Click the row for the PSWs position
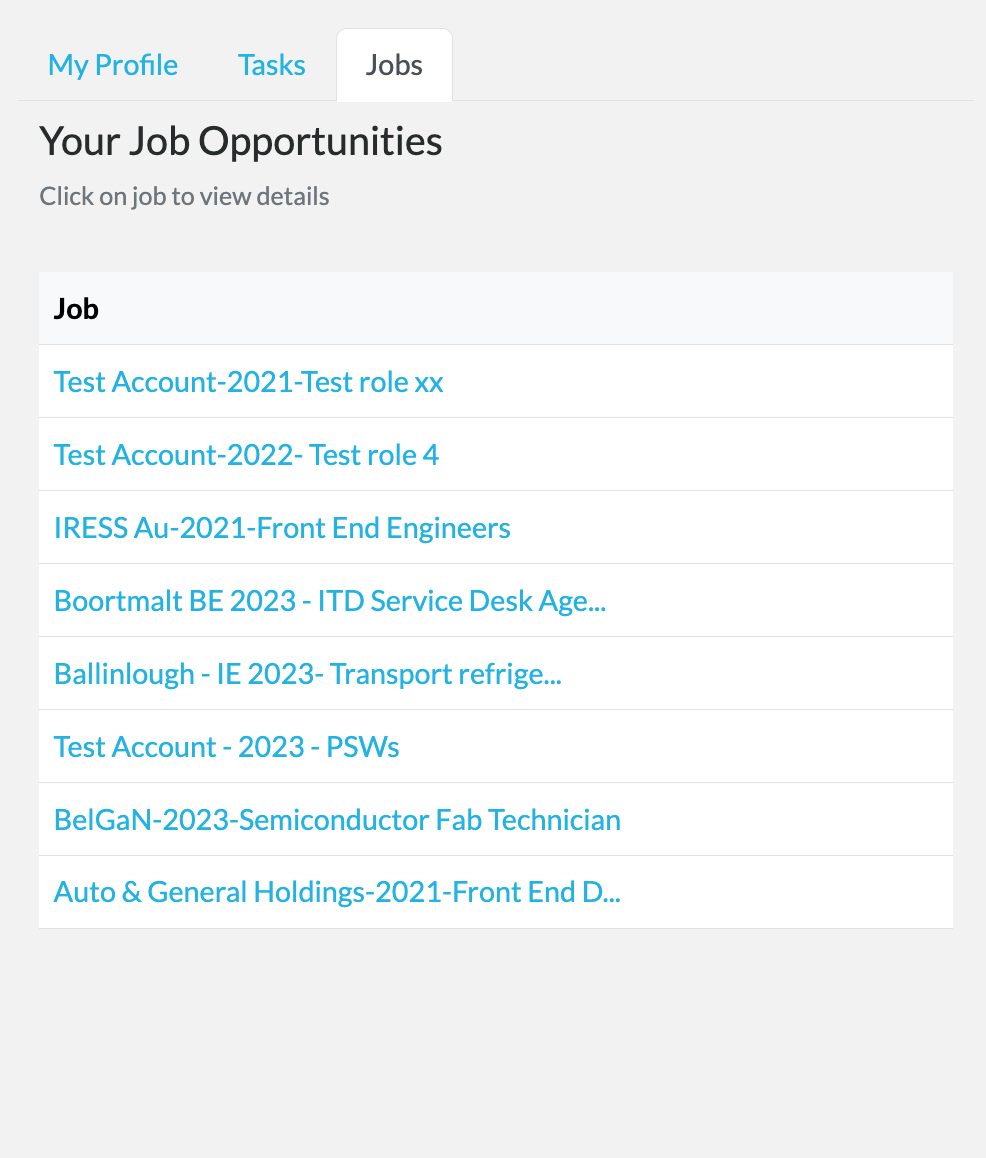This screenshot has width=986, height=1158. click(226, 746)
